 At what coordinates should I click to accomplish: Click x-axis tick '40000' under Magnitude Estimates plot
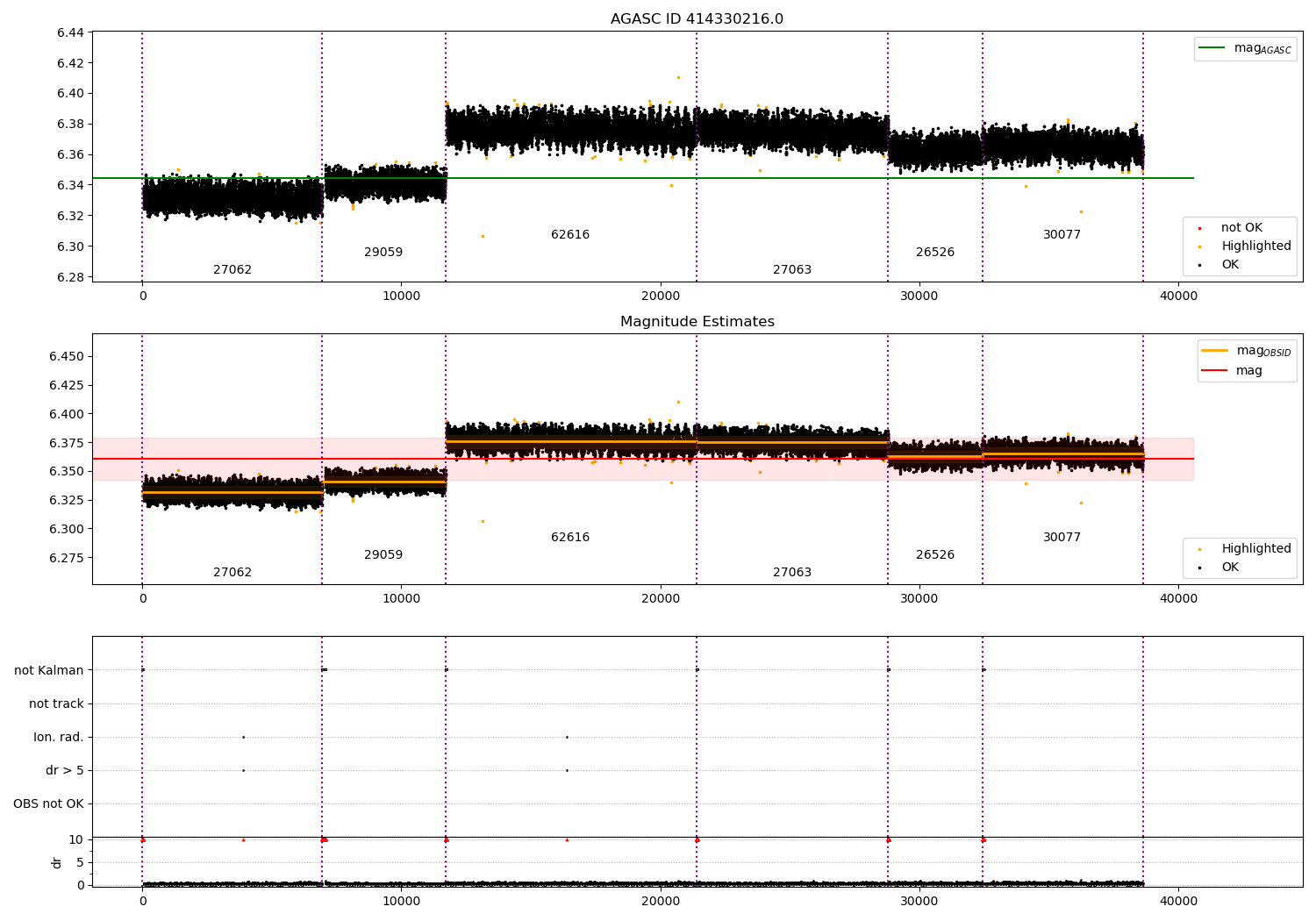click(1178, 599)
